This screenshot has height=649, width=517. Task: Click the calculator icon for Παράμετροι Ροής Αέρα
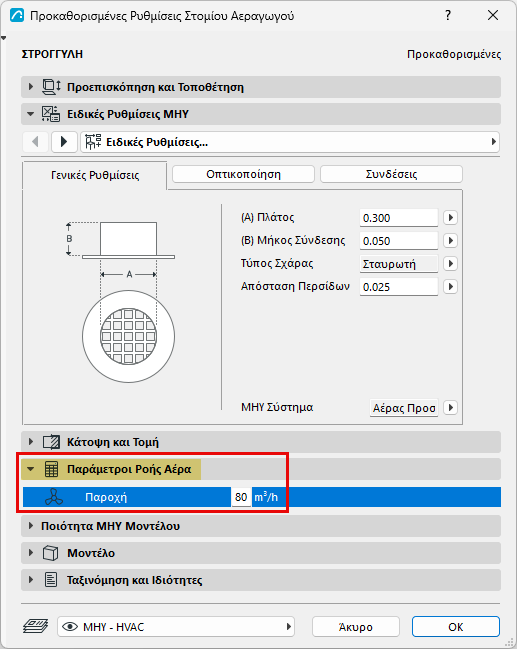(x=51, y=469)
